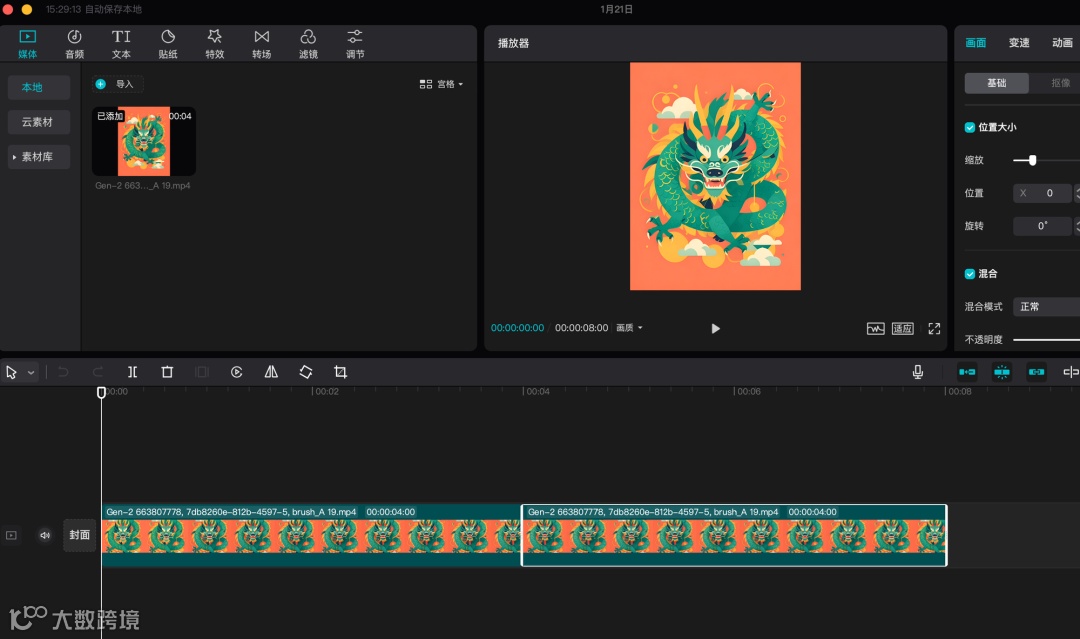Viewport: 1080px width, 639px height.
Task: Open the 转场 transitions tab
Action: coord(262,44)
